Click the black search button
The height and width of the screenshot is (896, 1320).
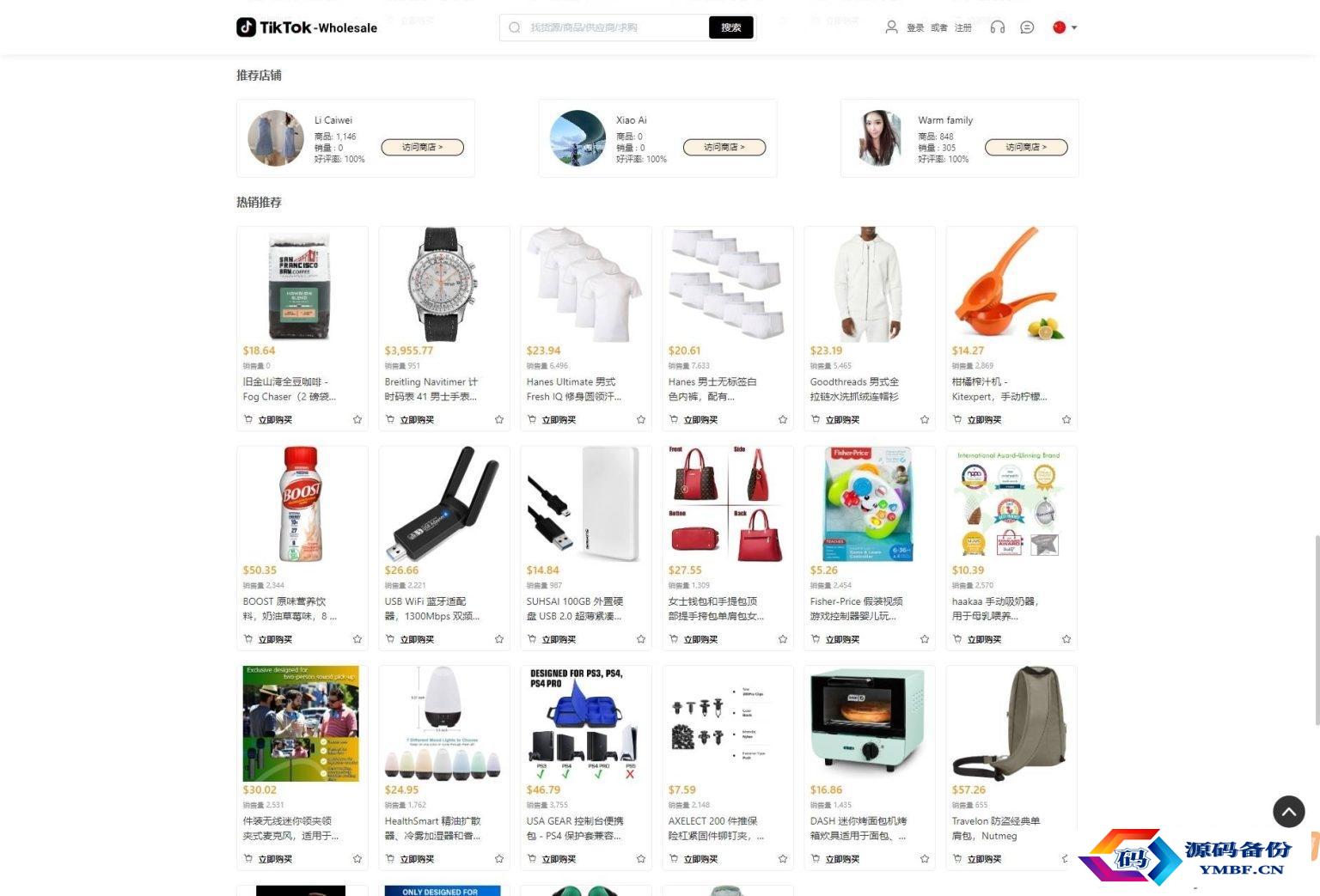pyautogui.click(x=731, y=27)
